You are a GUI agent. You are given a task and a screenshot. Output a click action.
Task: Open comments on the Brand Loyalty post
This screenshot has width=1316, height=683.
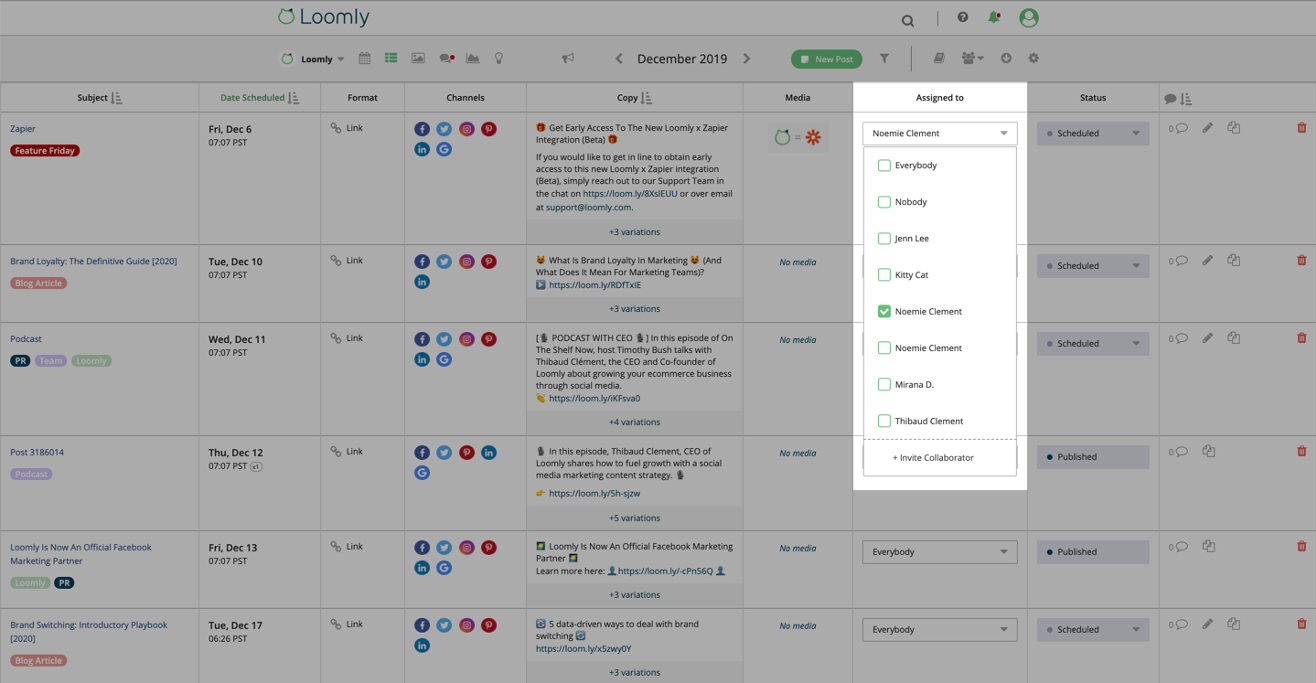pyautogui.click(x=1178, y=261)
